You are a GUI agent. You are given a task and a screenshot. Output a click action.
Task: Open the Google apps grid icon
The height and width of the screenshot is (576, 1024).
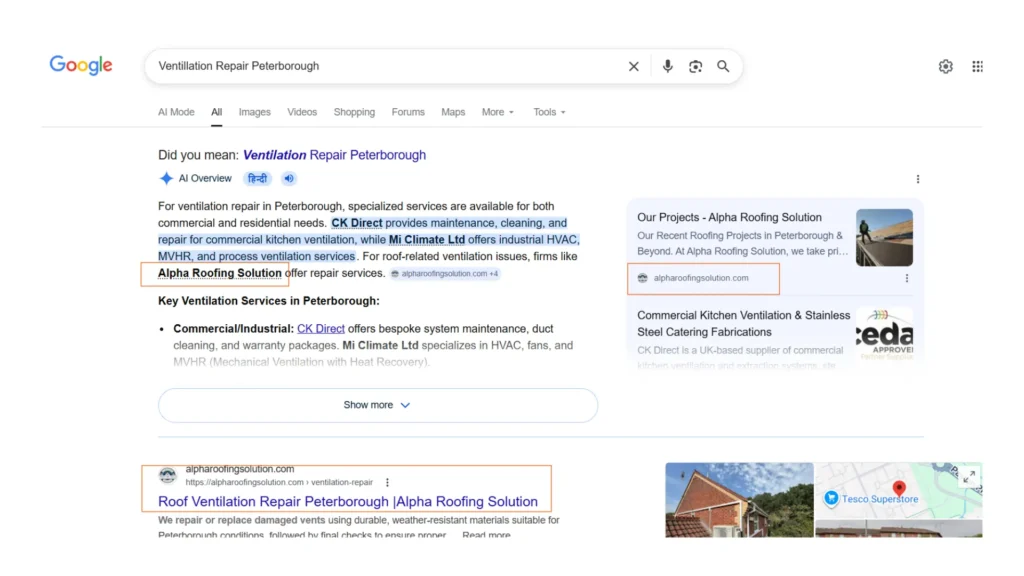pyautogui.click(x=977, y=66)
